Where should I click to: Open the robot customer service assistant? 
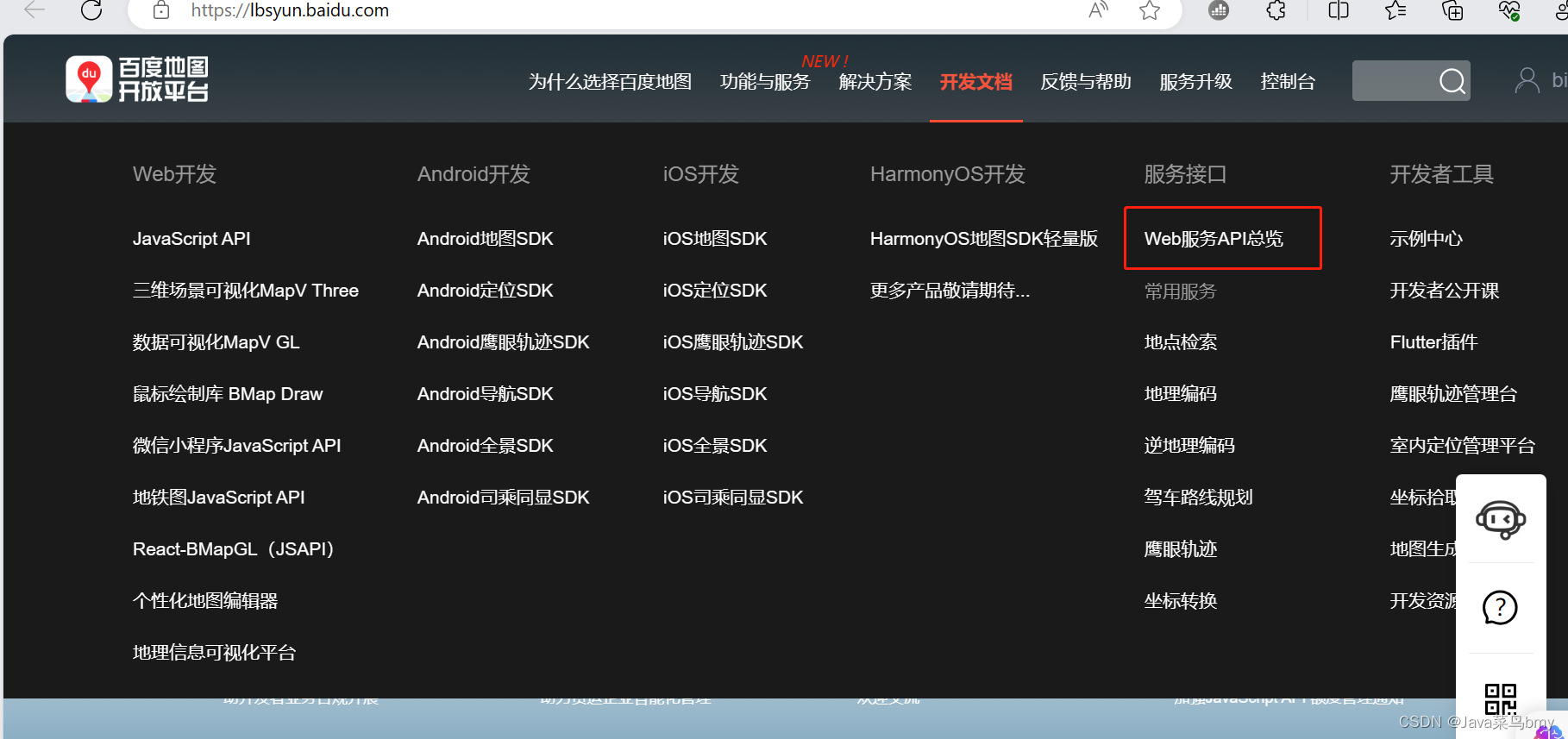(x=1501, y=520)
